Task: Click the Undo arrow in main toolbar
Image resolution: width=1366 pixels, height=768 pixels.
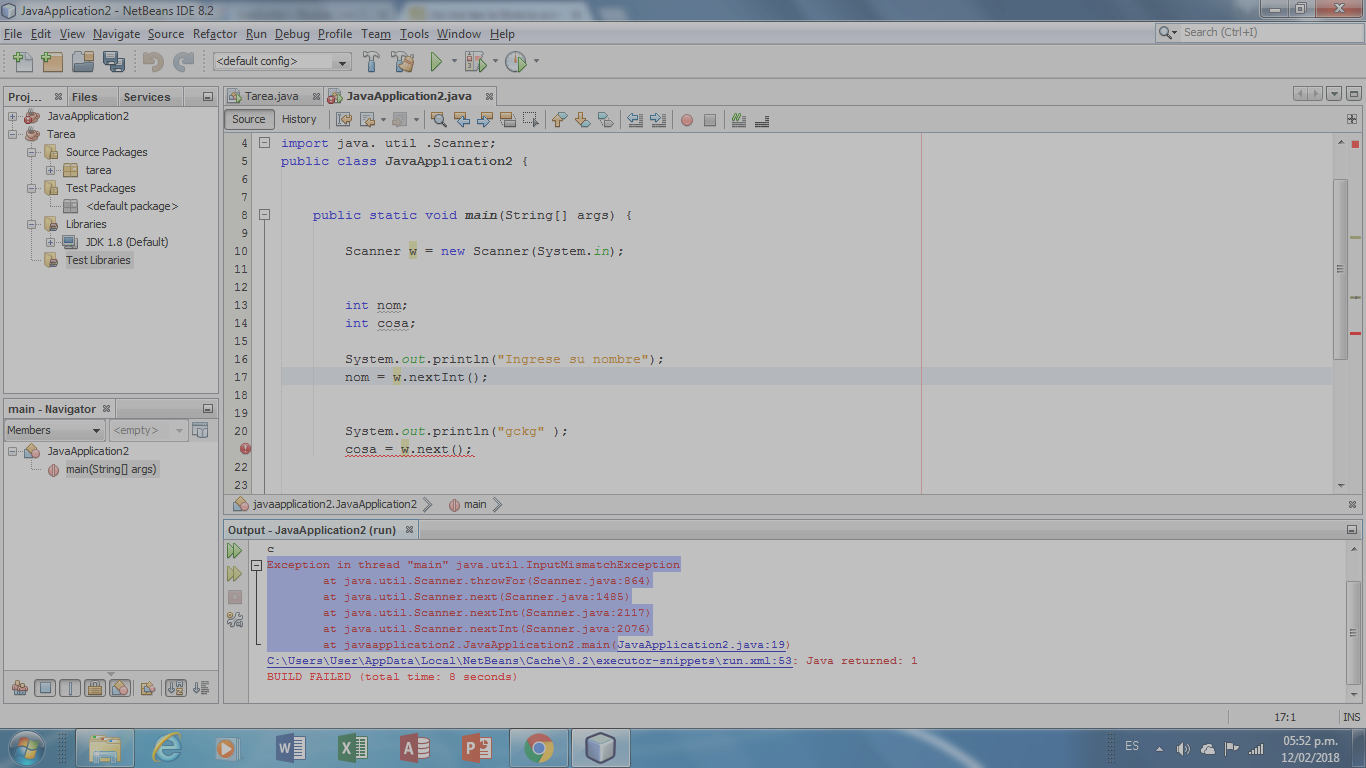Action: point(153,62)
